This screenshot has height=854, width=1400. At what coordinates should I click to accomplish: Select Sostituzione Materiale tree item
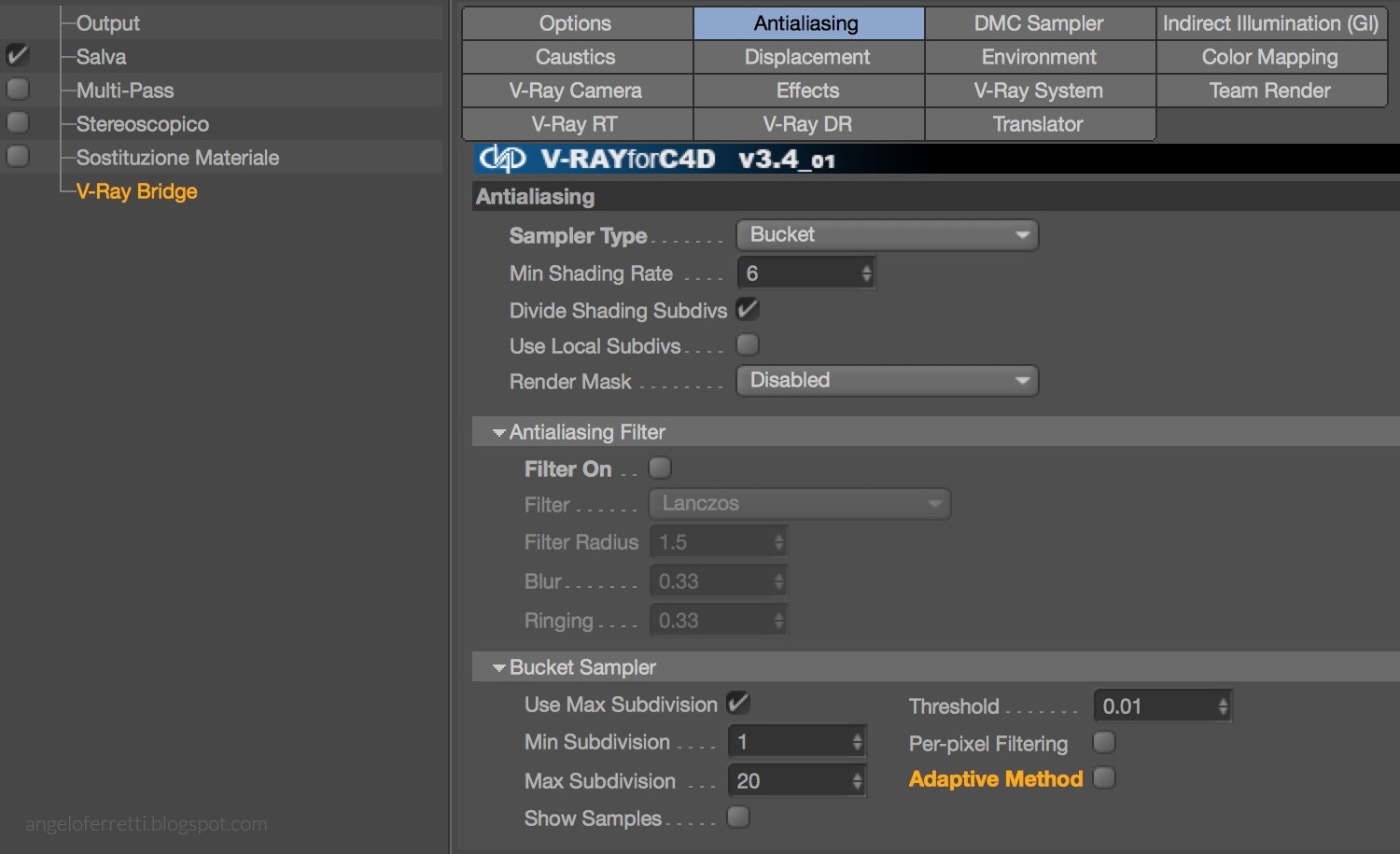click(x=177, y=158)
